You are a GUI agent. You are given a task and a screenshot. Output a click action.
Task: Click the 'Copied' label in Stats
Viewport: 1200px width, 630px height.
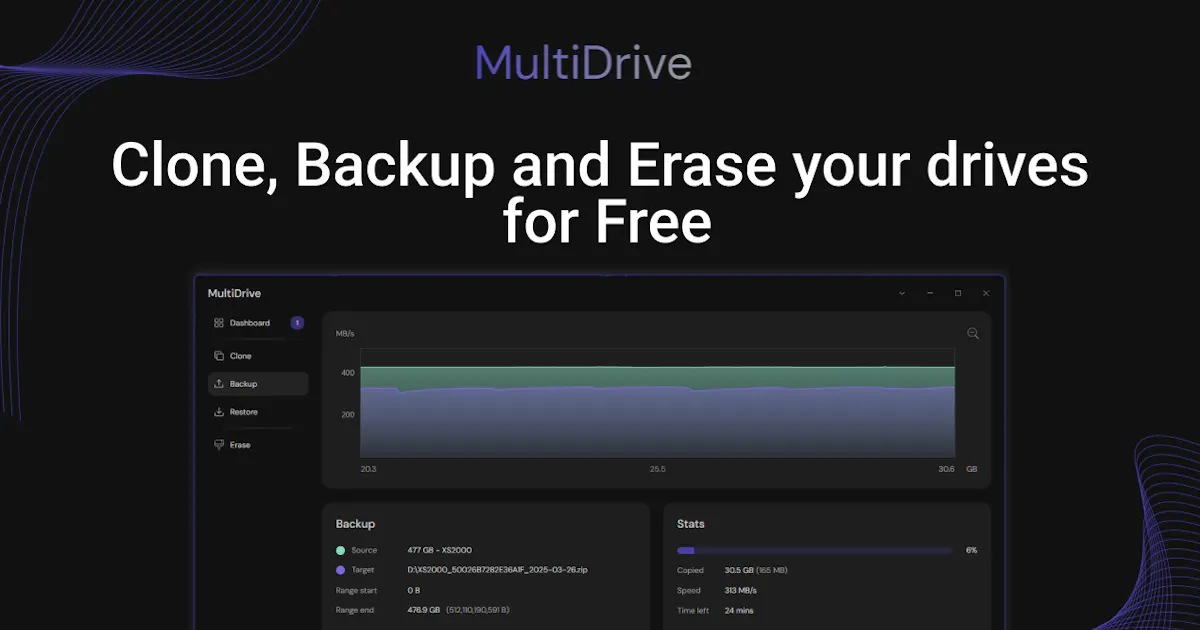pyautogui.click(x=690, y=570)
